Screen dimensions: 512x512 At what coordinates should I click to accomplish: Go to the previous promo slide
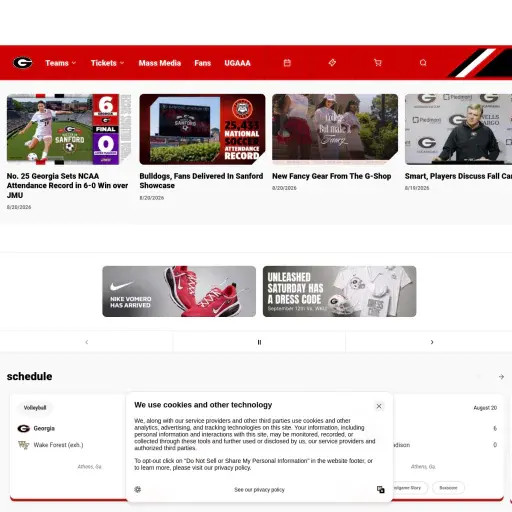[87, 342]
